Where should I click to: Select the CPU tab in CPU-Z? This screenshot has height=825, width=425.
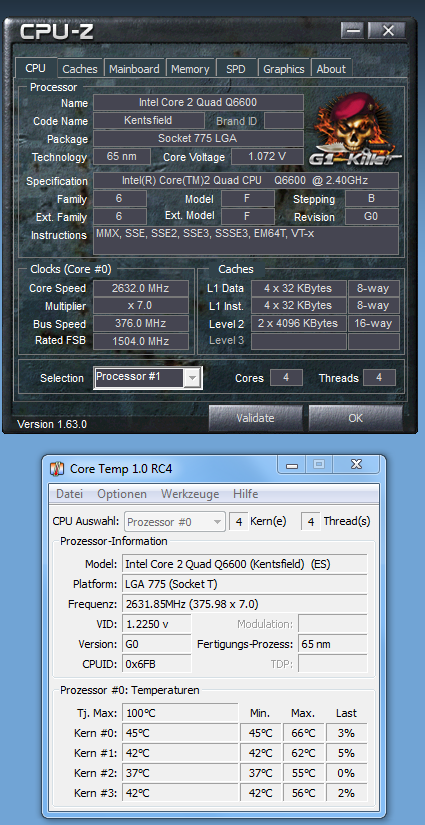point(35,68)
